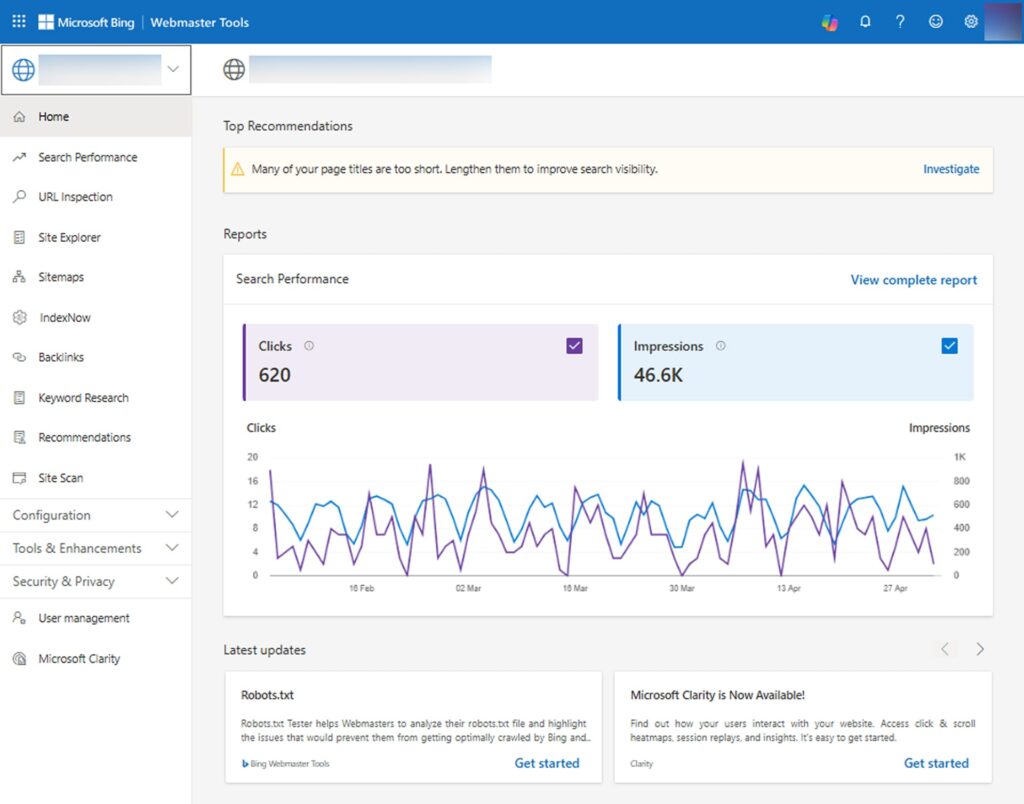Open the settings gear icon
1024x804 pixels.
[970, 22]
